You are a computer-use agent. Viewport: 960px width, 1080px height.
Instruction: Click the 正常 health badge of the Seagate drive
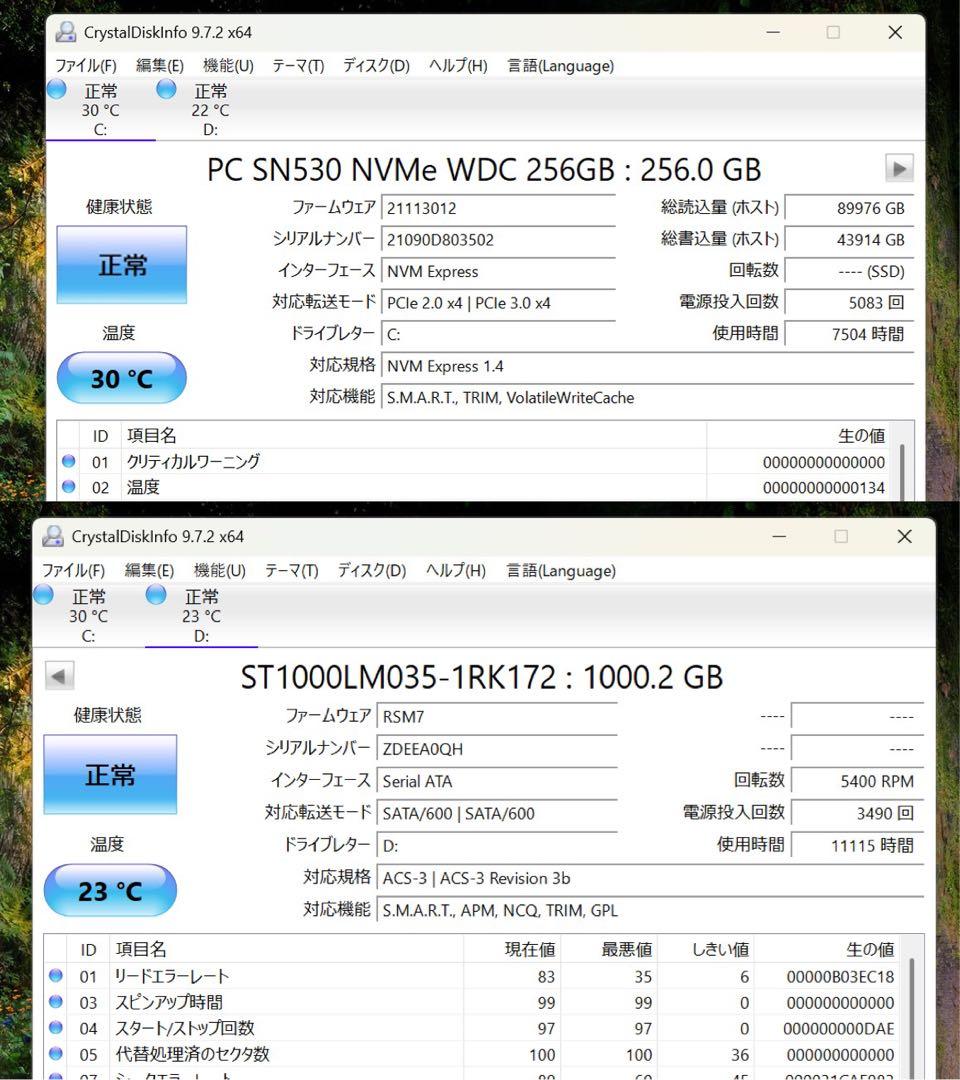pyautogui.click(x=110, y=774)
